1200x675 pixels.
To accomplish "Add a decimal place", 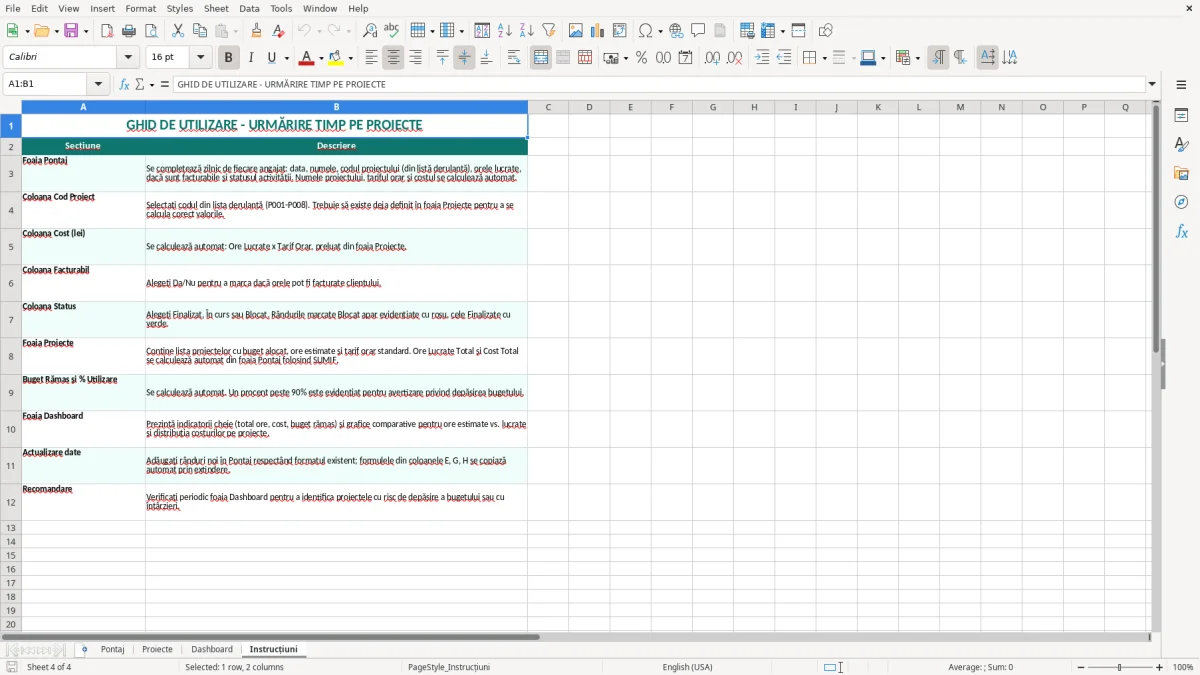I will [x=713, y=58].
